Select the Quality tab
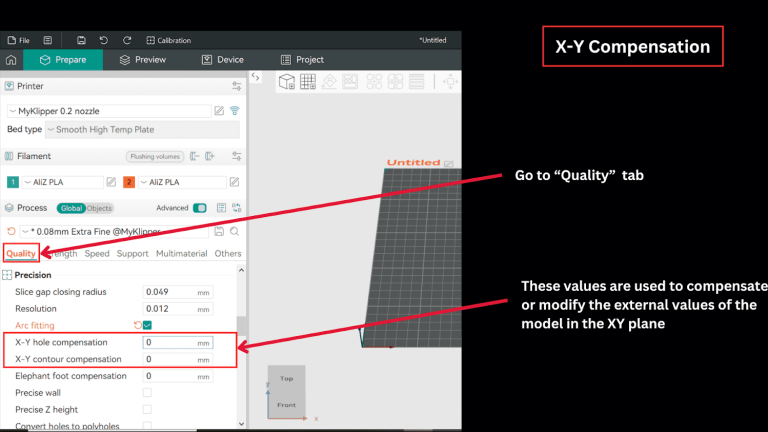Image resolution: width=768 pixels, height=432 pixels. pyautogui.click(x=21, y=253)
